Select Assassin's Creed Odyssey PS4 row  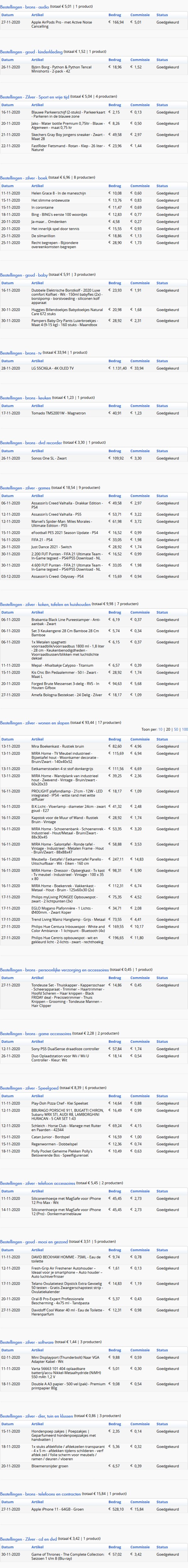coord(94,576)
